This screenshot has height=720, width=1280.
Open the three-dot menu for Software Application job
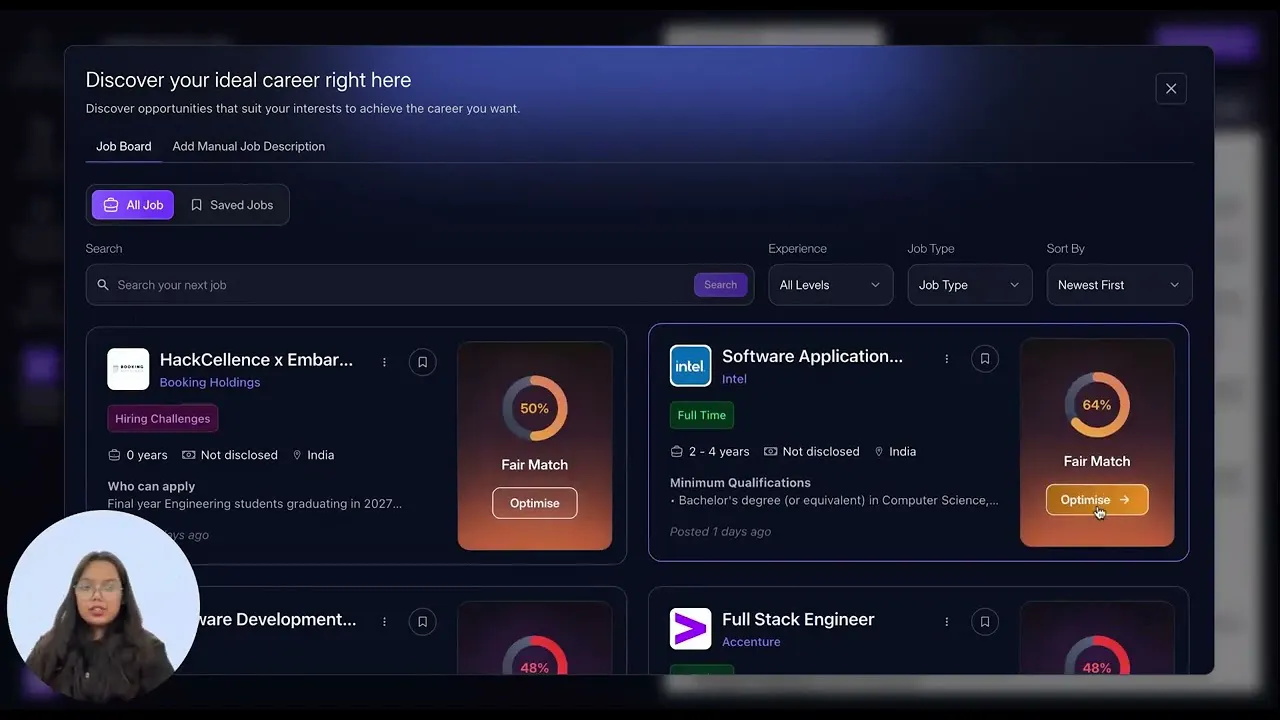pos(946,358)
